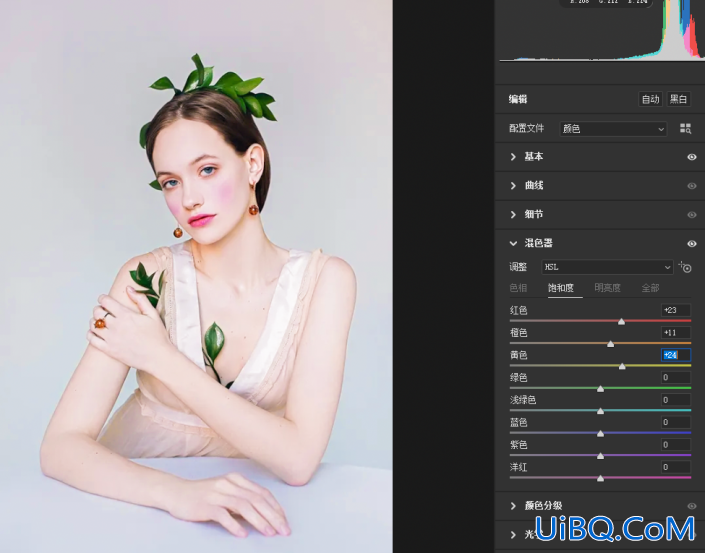Screen dimensions: 705x553
Task: Click the 黄色 slider handle
Action: tap(622, 366)
